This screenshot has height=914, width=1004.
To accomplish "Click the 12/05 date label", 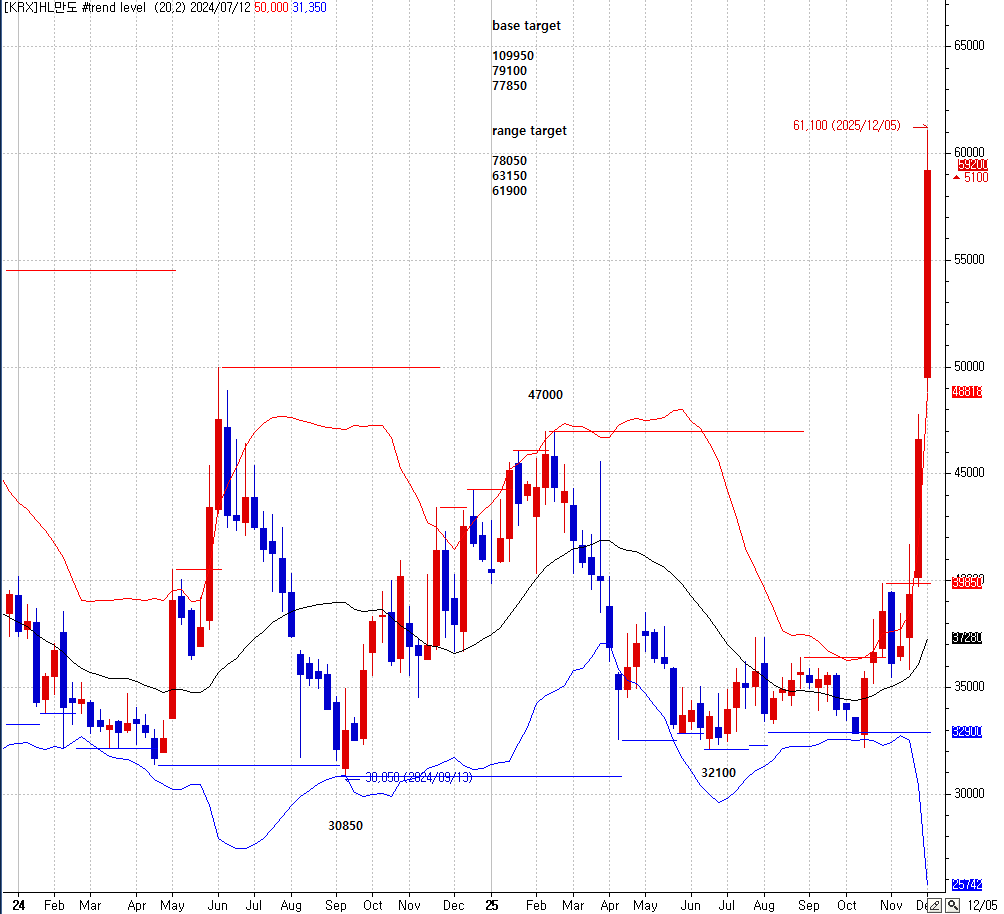I will point(982,905).
